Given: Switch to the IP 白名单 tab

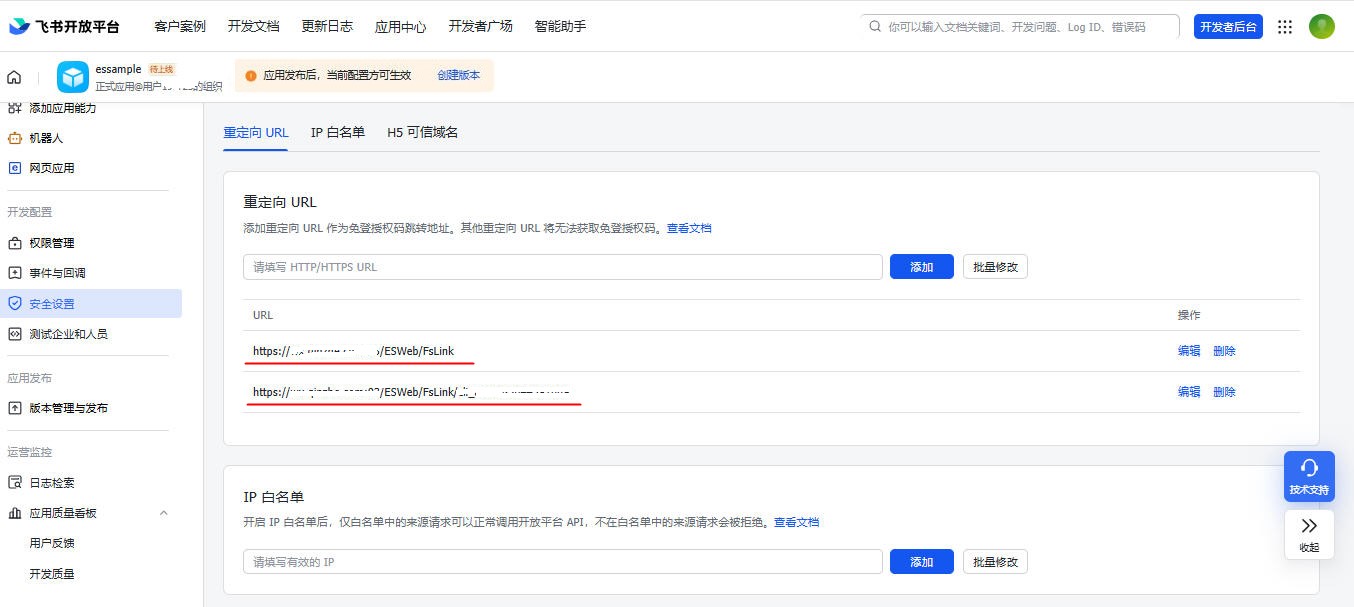Looking at the screenshot, I should point(337,132).
